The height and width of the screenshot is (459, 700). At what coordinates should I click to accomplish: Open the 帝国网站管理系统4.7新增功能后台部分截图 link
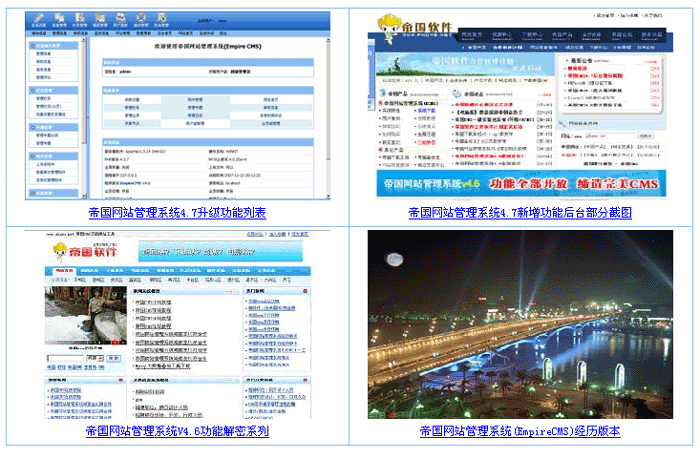tap(519, 213)
